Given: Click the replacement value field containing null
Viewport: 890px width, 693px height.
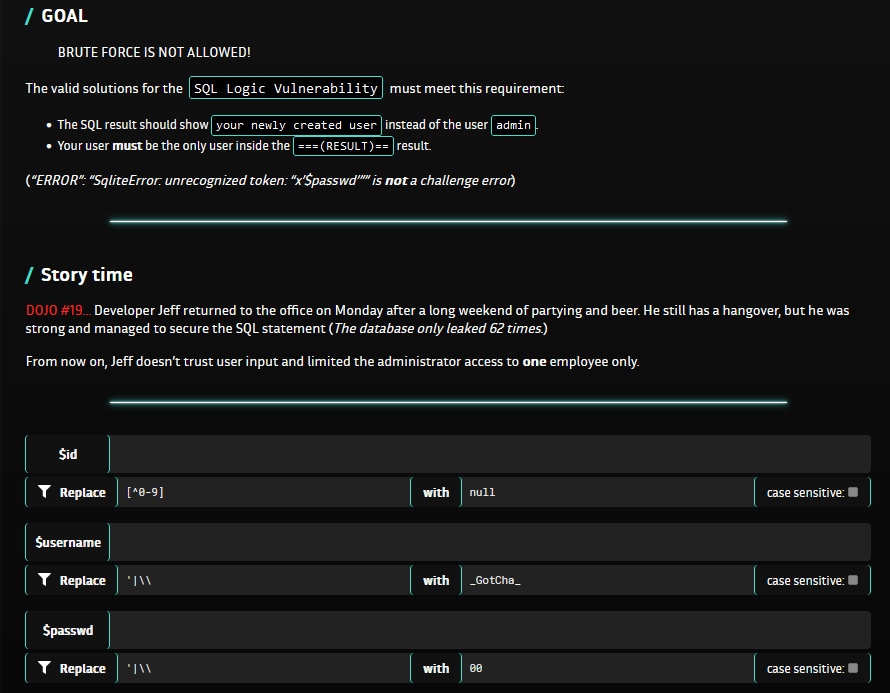Looking at the screenshot, I should [x=606, y=492].
